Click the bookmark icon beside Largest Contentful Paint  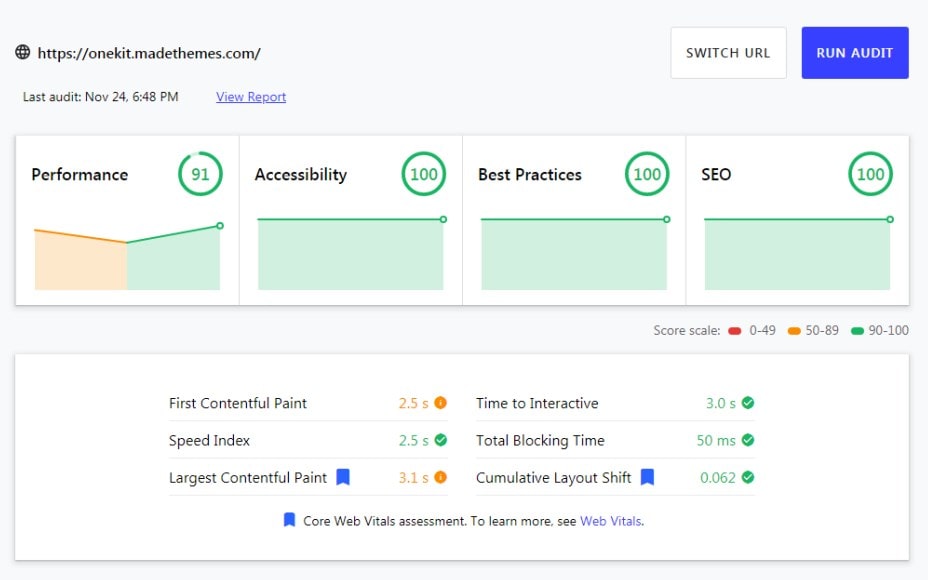(x=343, y=477)
